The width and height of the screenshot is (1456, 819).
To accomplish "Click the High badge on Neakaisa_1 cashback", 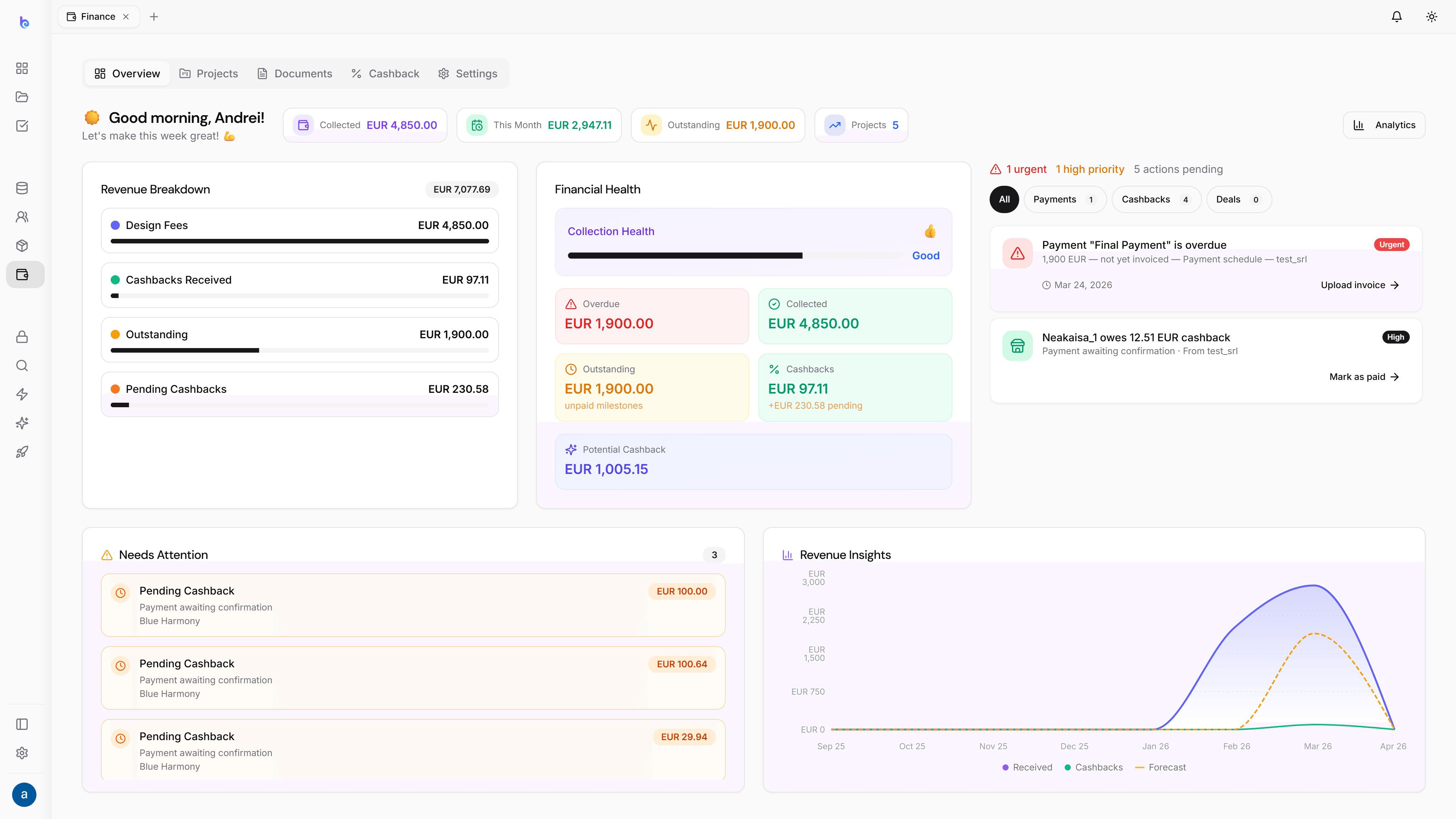I will tap(1395, 337).
